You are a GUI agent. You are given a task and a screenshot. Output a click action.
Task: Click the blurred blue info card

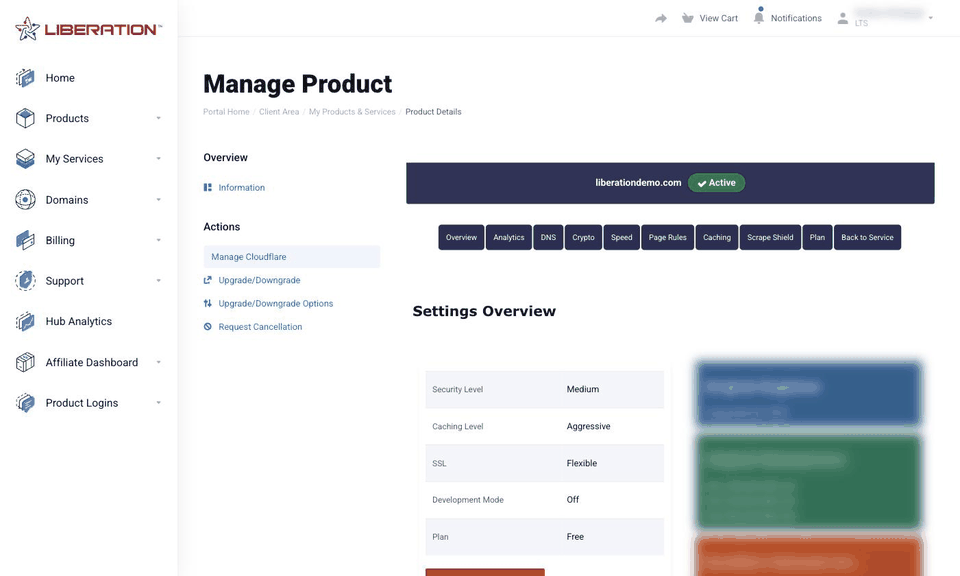click(809, 394)
